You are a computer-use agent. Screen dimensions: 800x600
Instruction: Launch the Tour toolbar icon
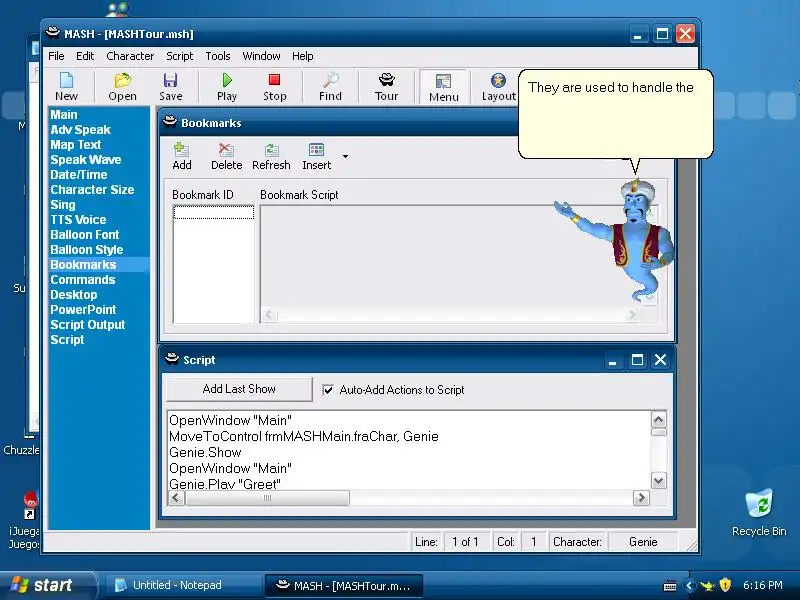(386, 87)
